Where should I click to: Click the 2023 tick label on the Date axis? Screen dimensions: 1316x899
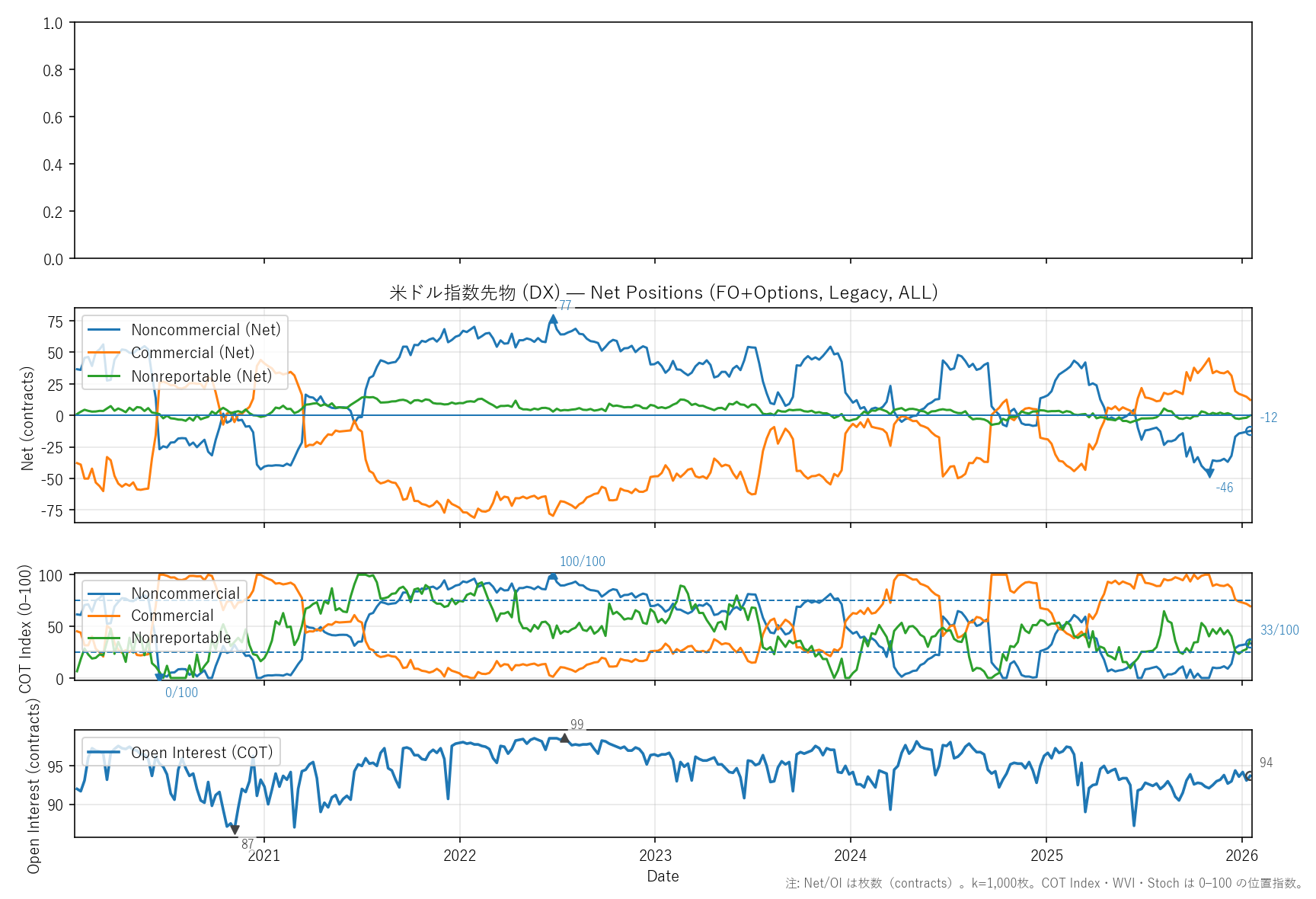tap(655, 856)
